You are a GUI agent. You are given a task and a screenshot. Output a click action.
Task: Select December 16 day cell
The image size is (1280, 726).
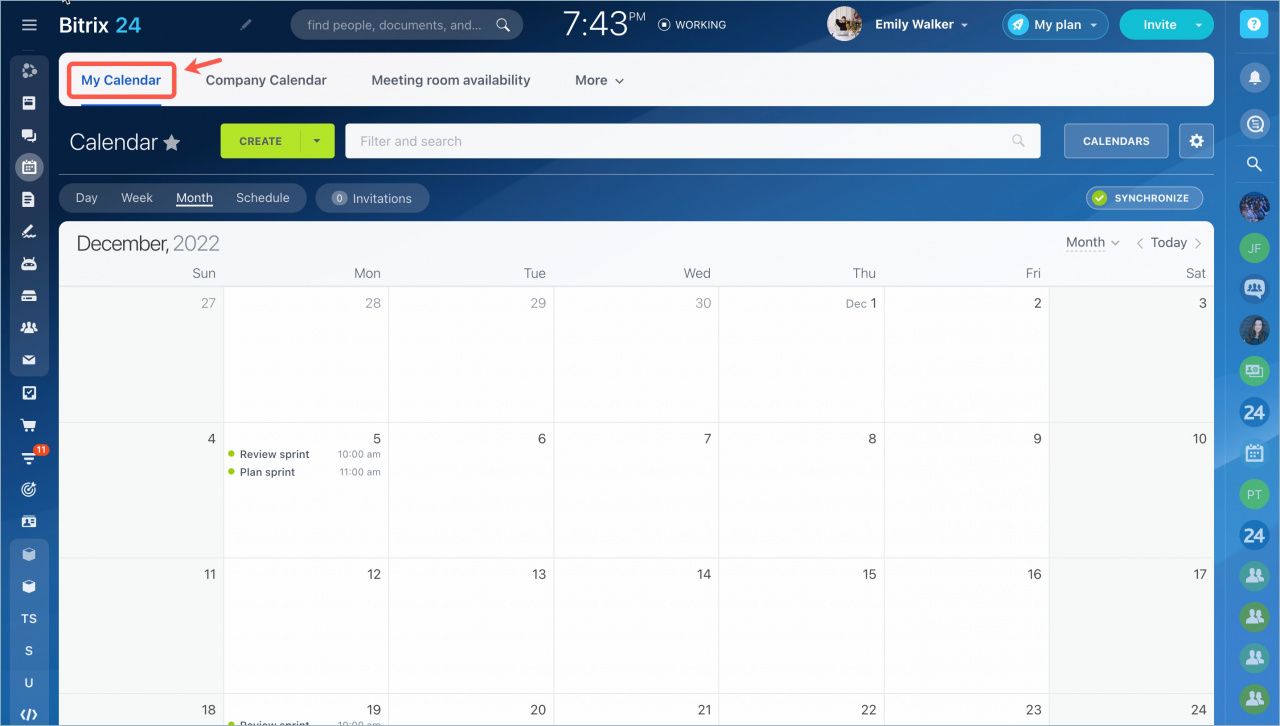pos(966,626)
